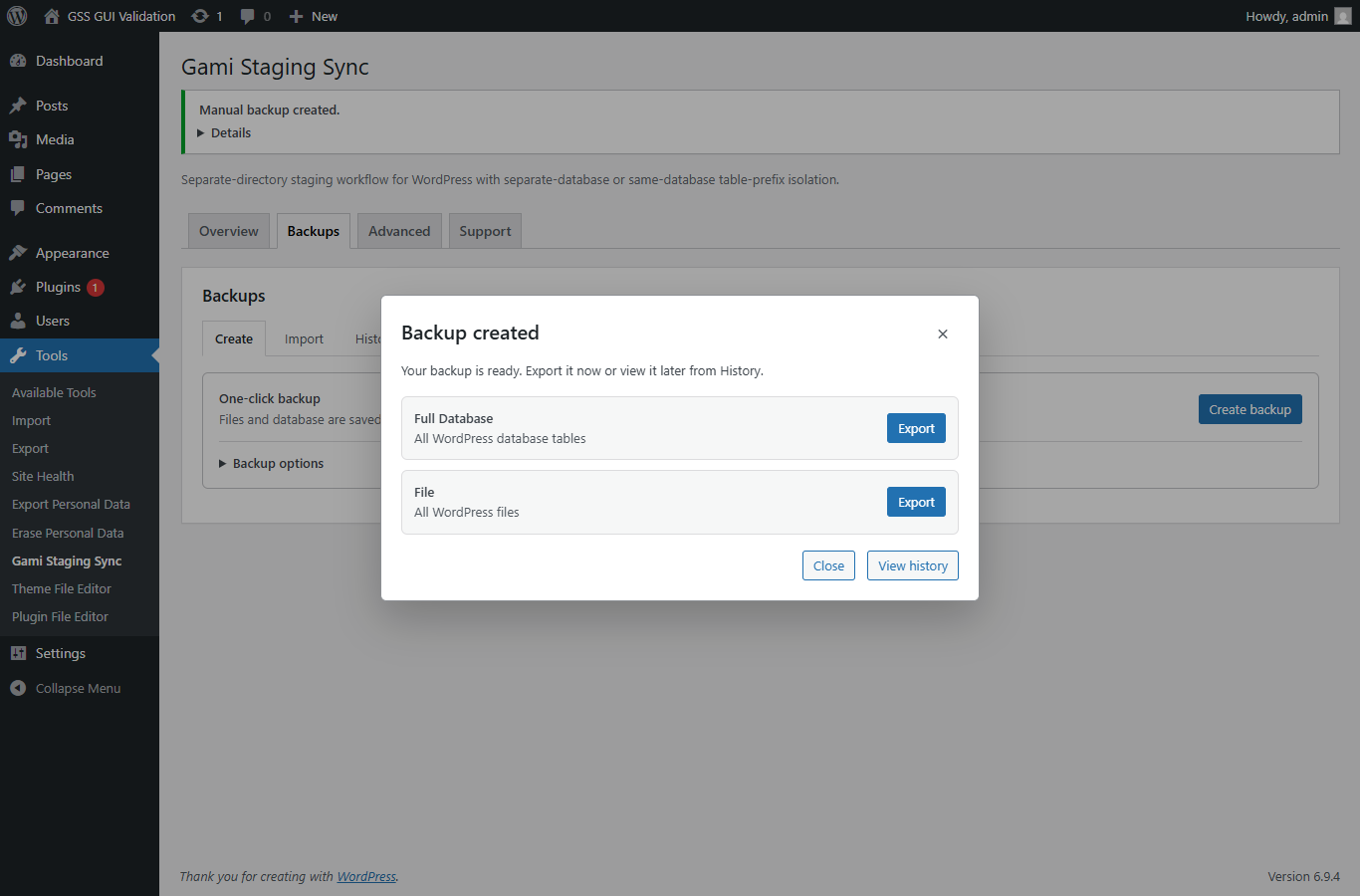
Task: Click New label in admin bar
Action: (x=325, y=16)
